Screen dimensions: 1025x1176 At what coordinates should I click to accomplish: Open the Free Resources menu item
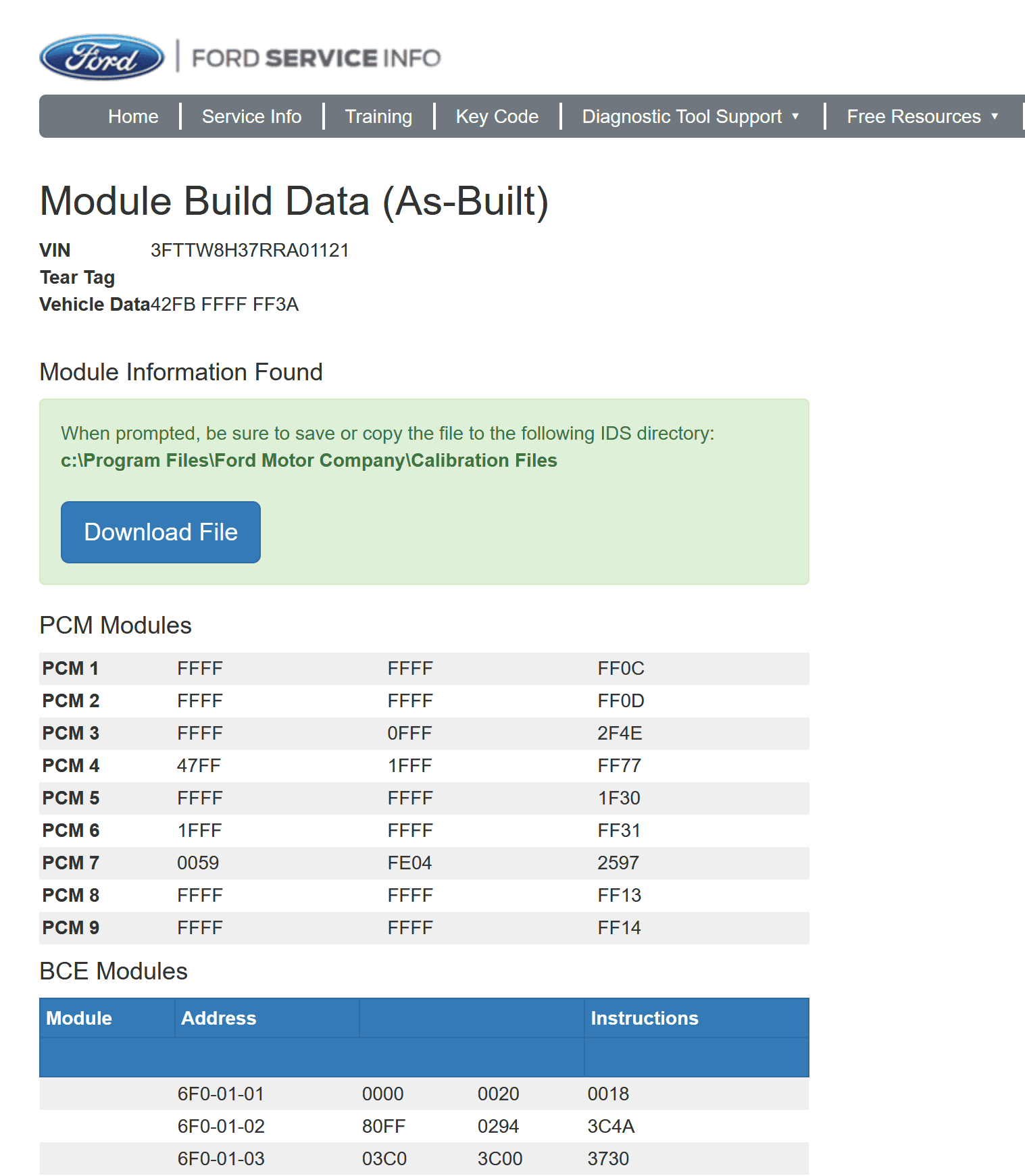[914, 117]
